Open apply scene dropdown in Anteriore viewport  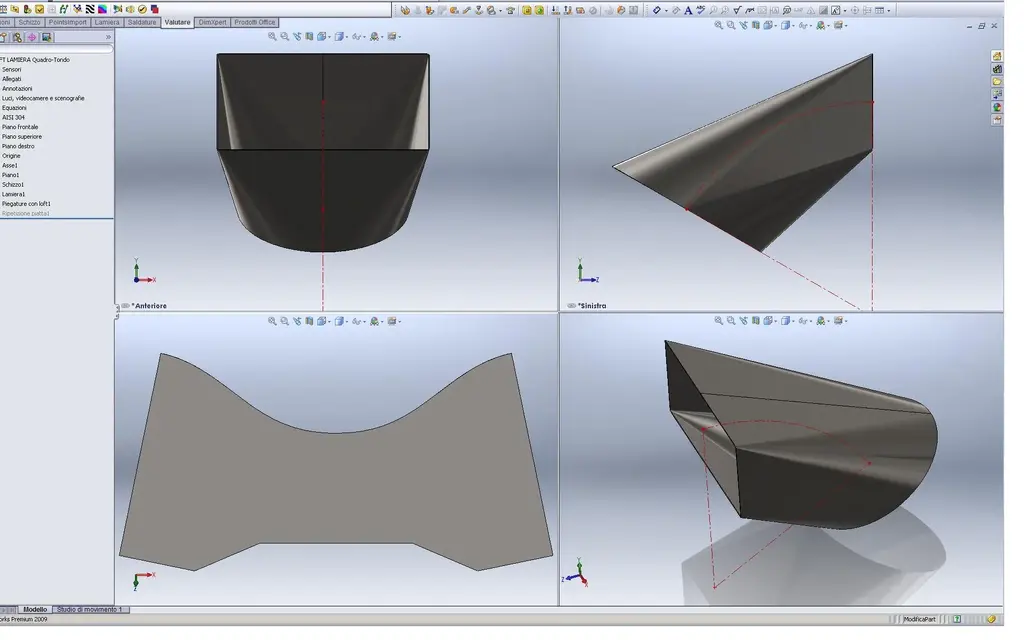(376, 37)
